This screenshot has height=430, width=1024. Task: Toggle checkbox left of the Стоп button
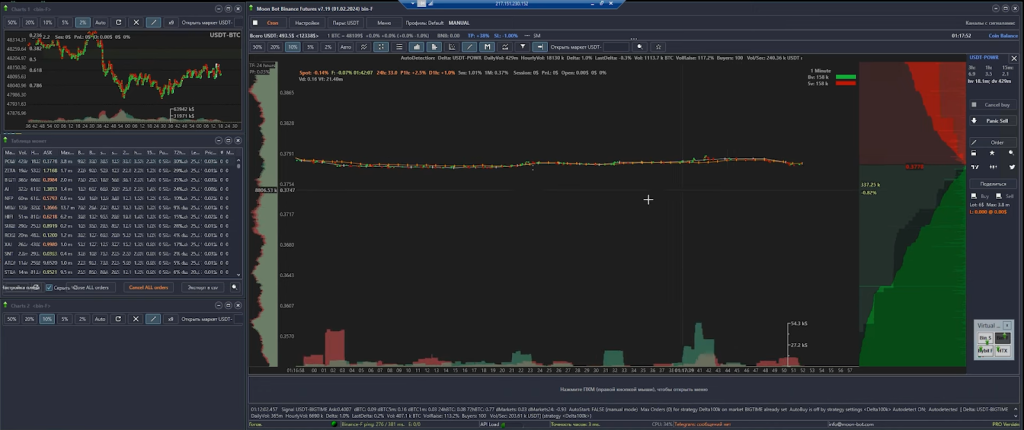pyautogui.click(x=256, y=22)
